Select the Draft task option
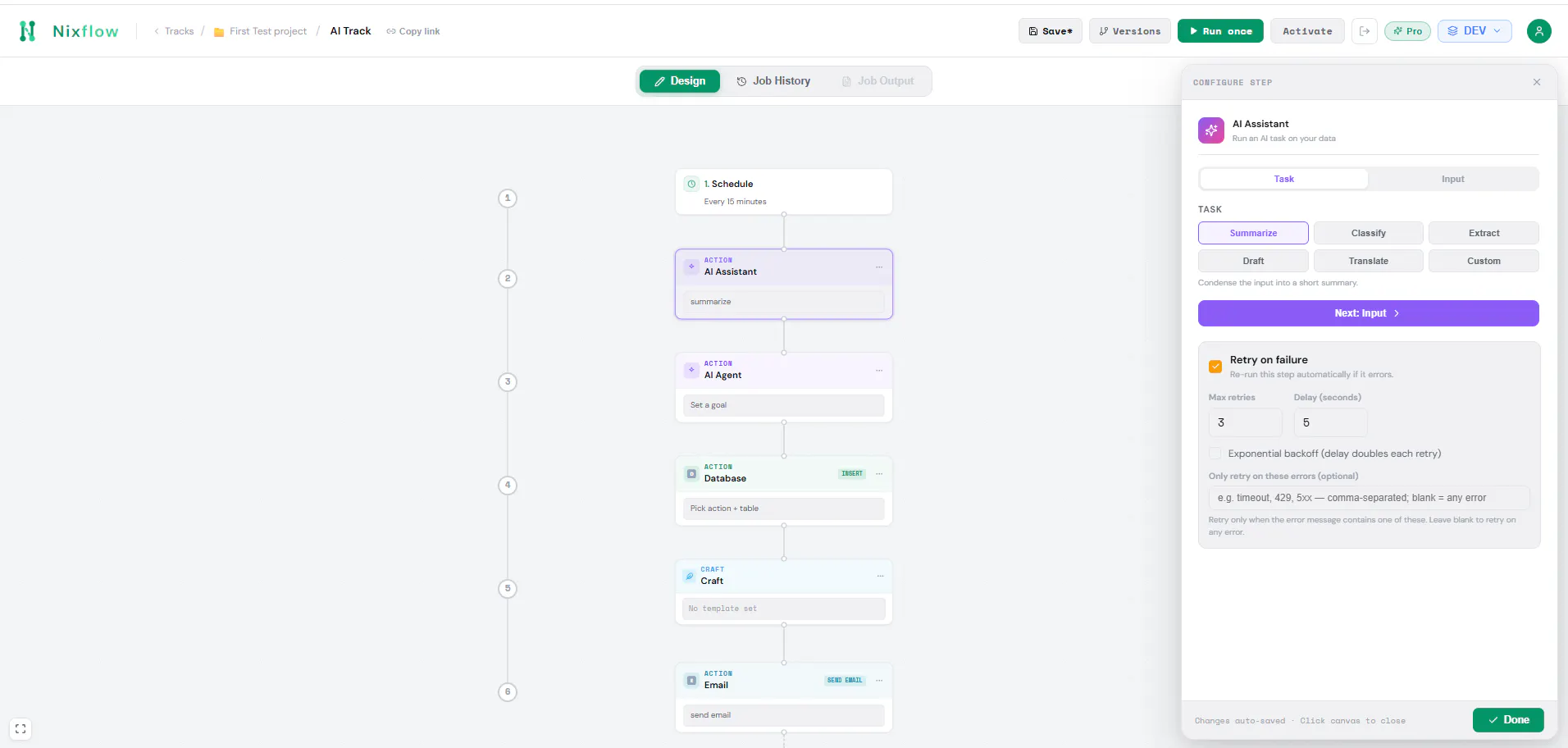The height and width of the screenshot is (748, 1568). click(1253, 261)
